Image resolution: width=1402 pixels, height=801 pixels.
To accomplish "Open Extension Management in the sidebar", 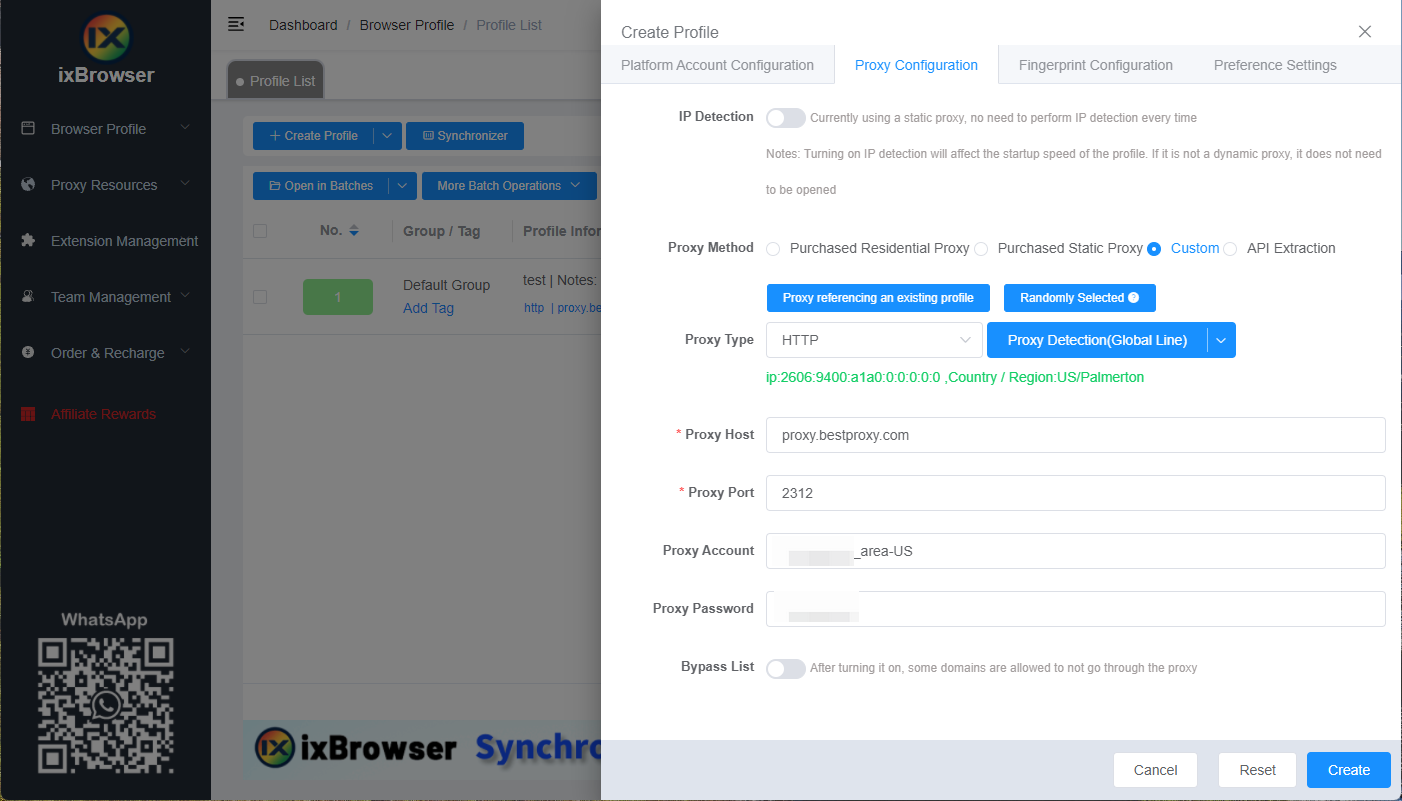I will point(124,241).
